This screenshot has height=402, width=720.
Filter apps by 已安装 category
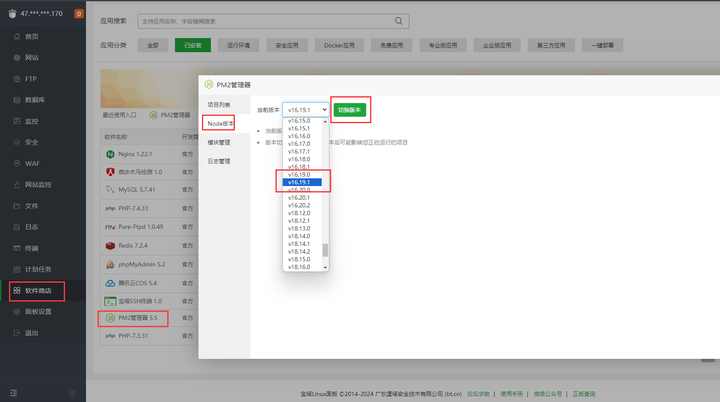[x=191, y=45]
